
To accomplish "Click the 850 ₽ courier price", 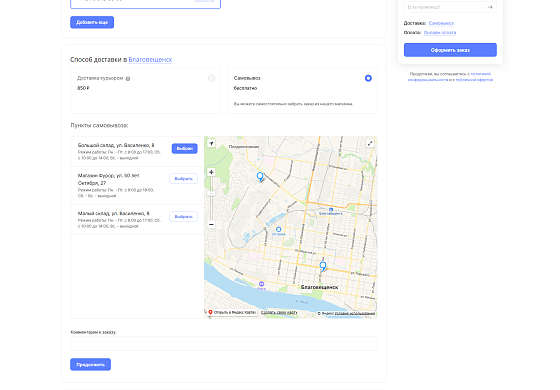I will coord(83,88).
